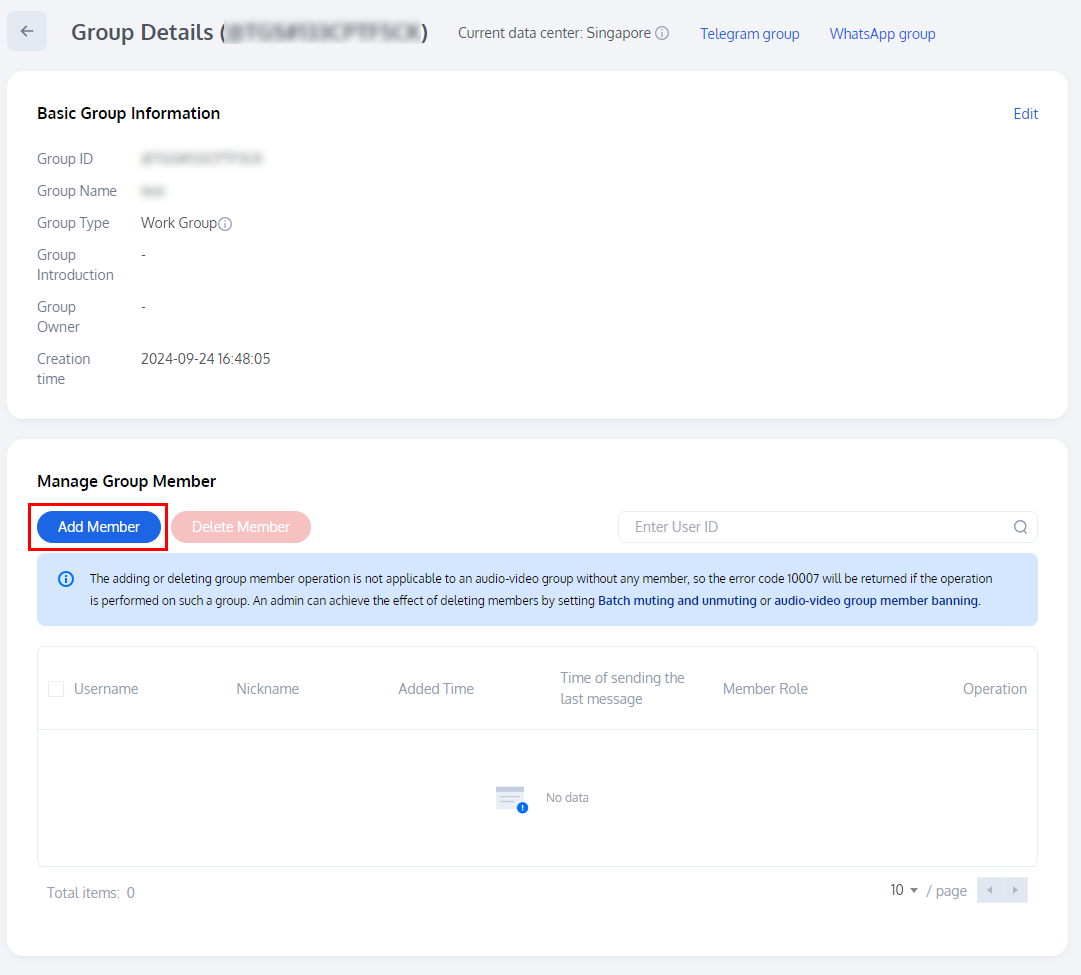
Task: Check the select-all checkbox beside Username
Action: tap(56, 689)
